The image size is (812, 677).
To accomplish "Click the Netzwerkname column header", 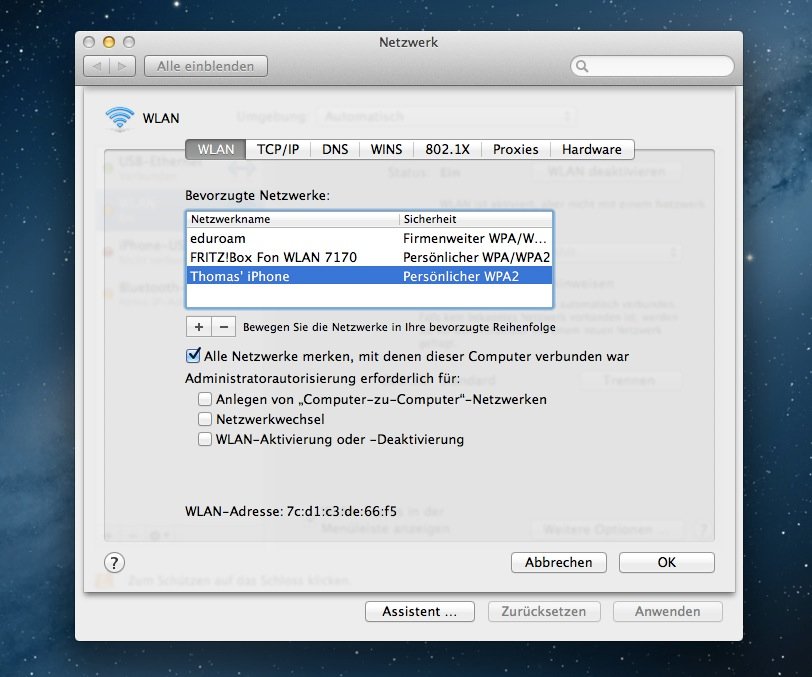I will point(293,219).
